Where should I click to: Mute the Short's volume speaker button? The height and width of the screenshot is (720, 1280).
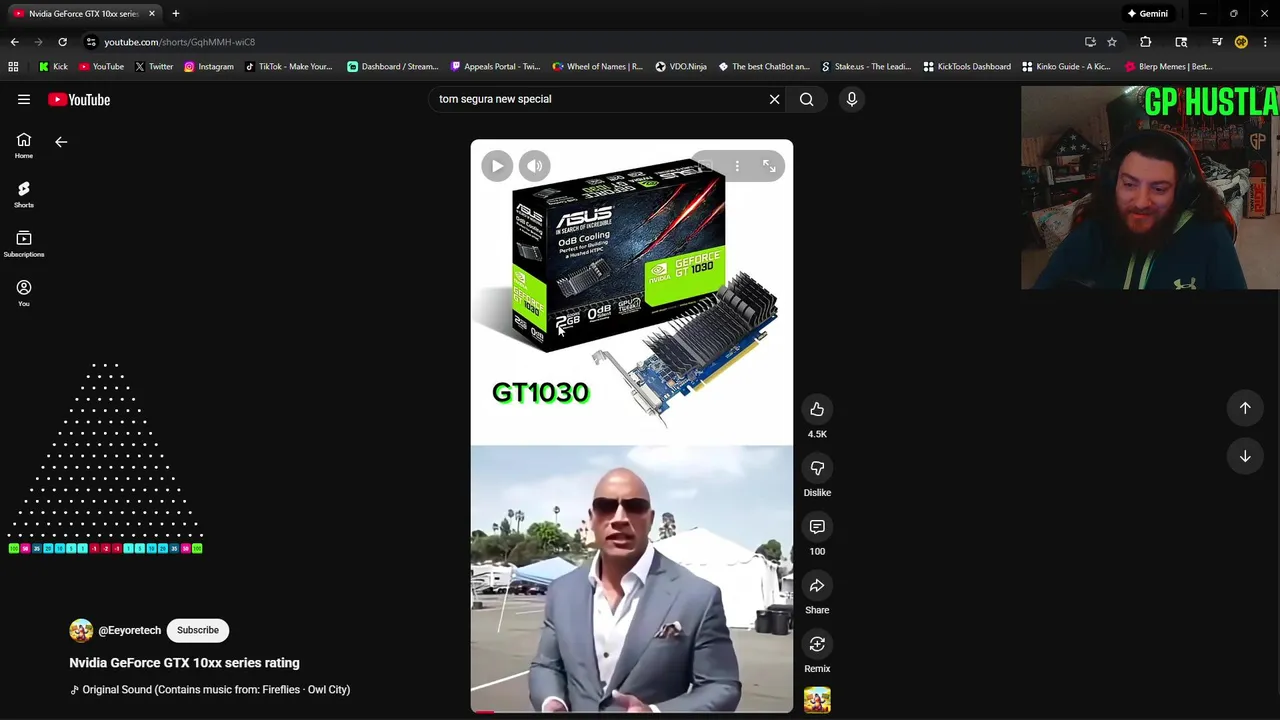(x=535, y=166)
